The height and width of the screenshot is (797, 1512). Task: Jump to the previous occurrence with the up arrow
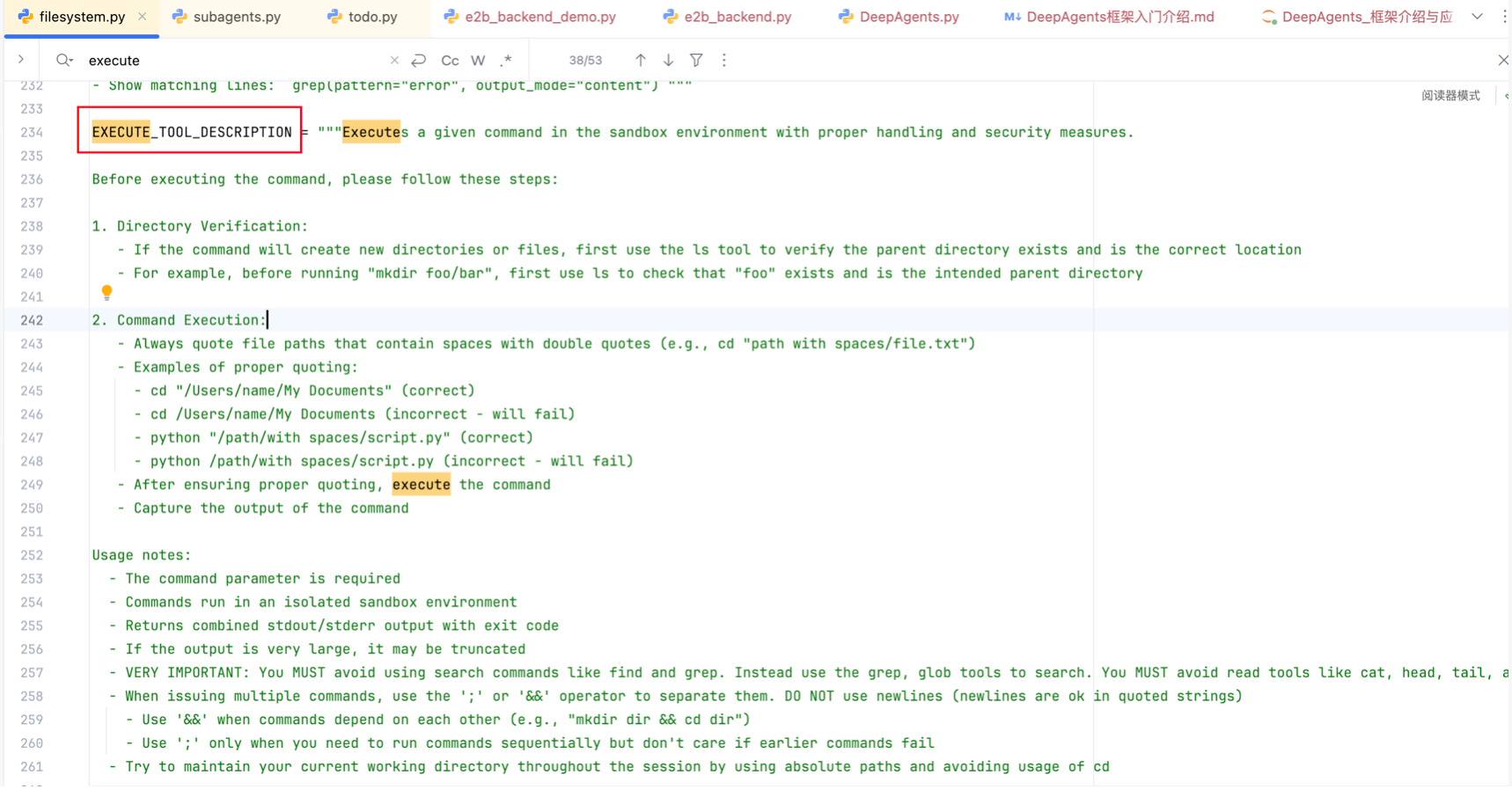[x=641, y=61]
